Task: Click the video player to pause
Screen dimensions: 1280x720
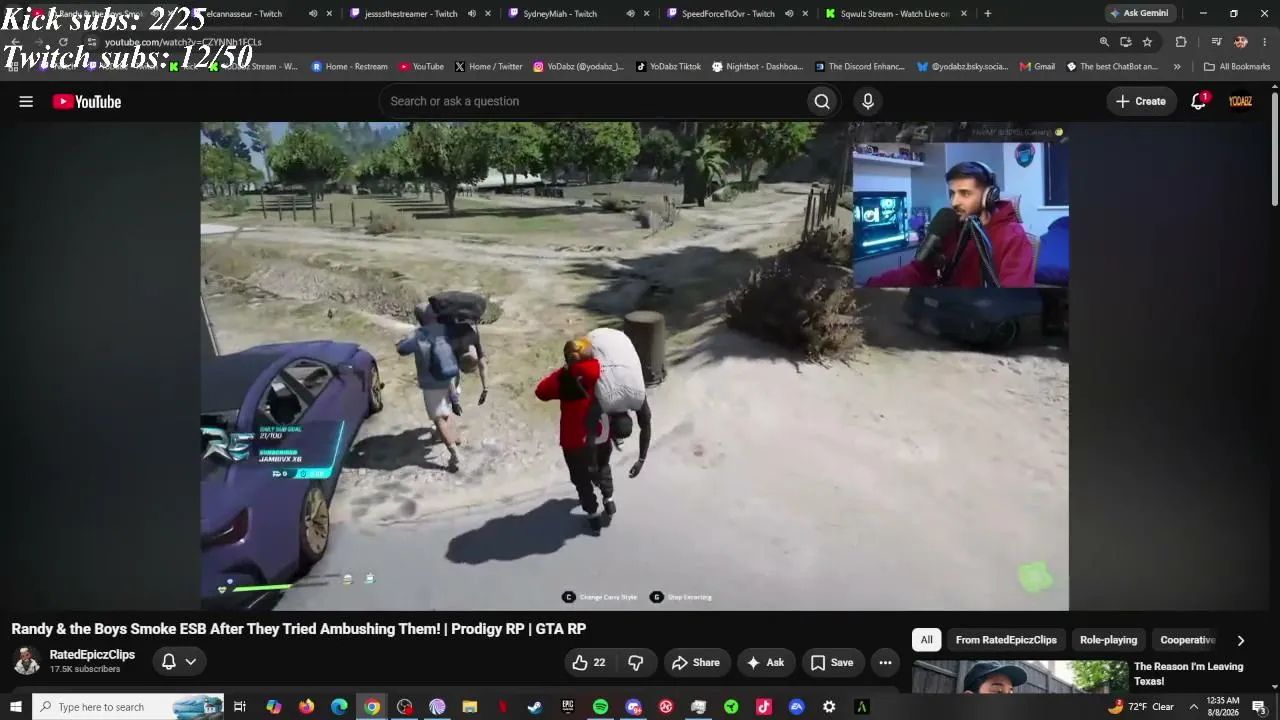Action: tap(634, 366)
